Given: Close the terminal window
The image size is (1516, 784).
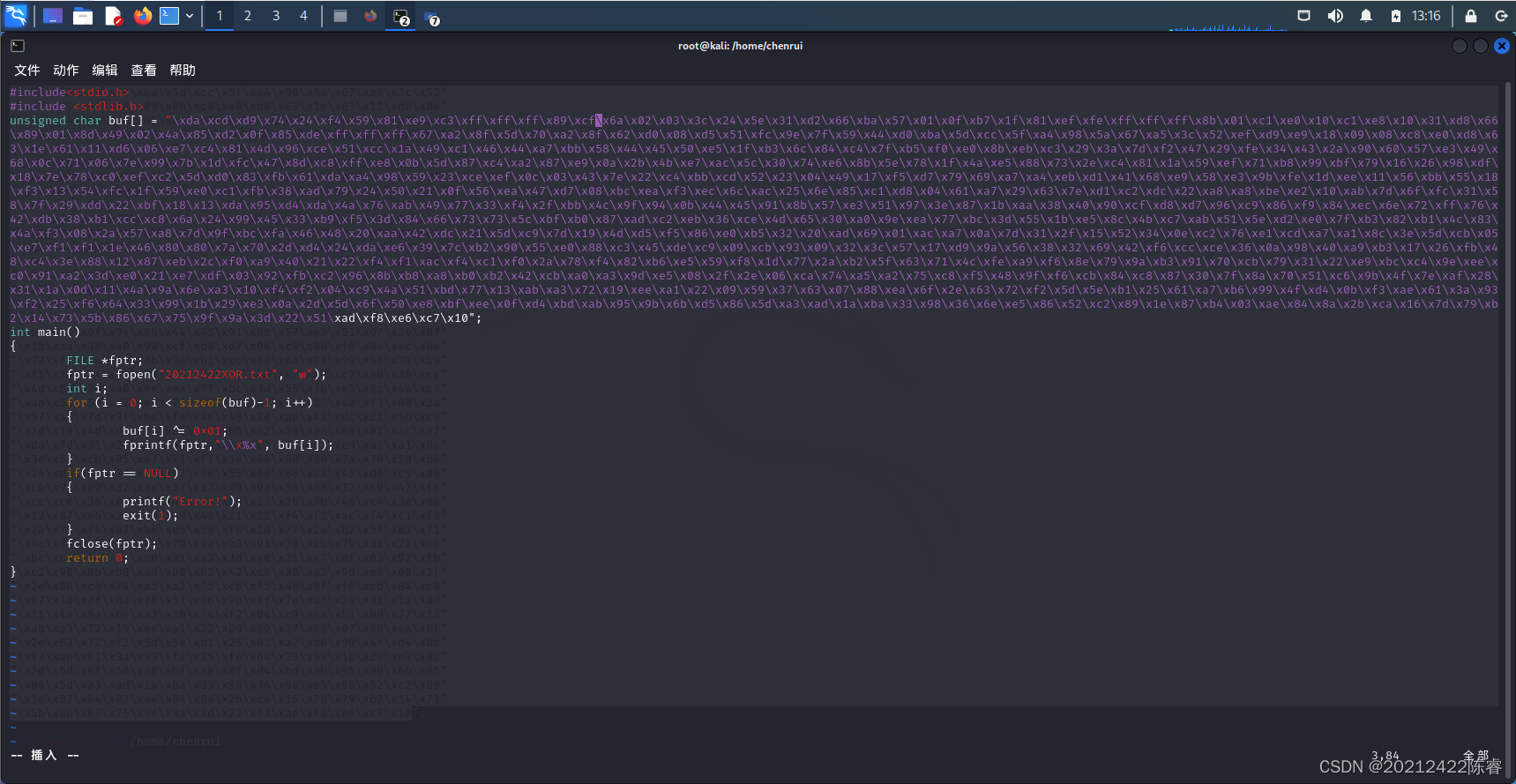Looking at the screenshot, I should point(1502,46).
